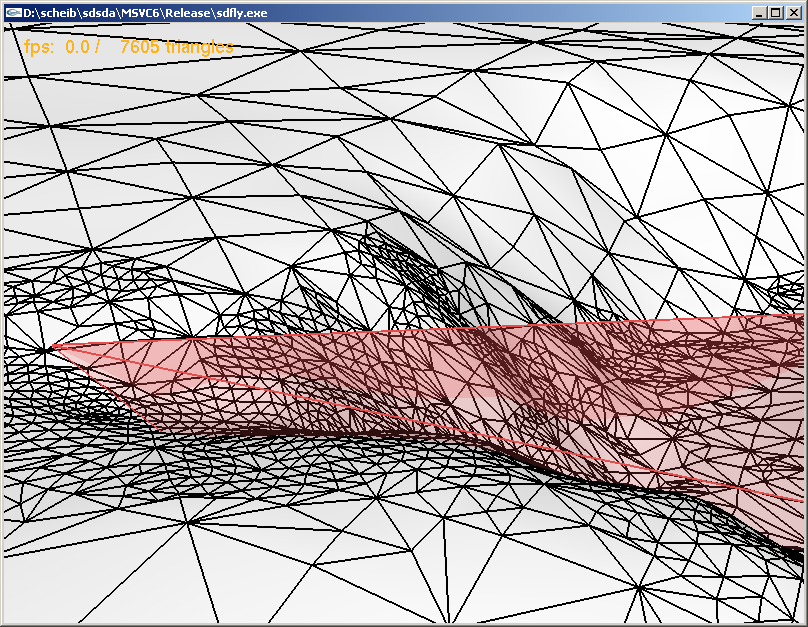Viewport: 808px width, 627px height.
Task: Click the '7605 triangles' counter text
Action: [x=177, y=47]
